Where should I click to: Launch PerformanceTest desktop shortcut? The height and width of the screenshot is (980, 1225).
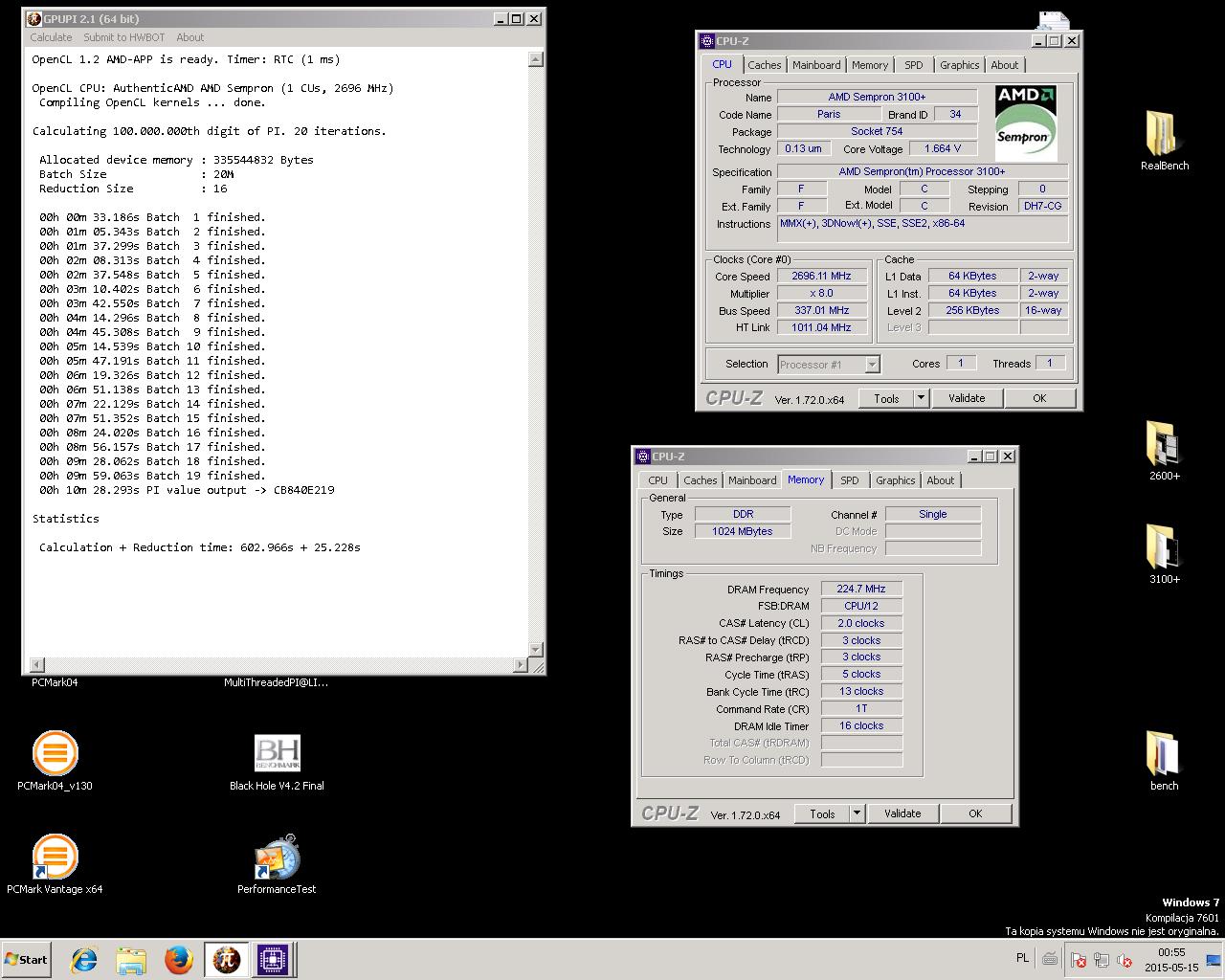coord(277,864)
